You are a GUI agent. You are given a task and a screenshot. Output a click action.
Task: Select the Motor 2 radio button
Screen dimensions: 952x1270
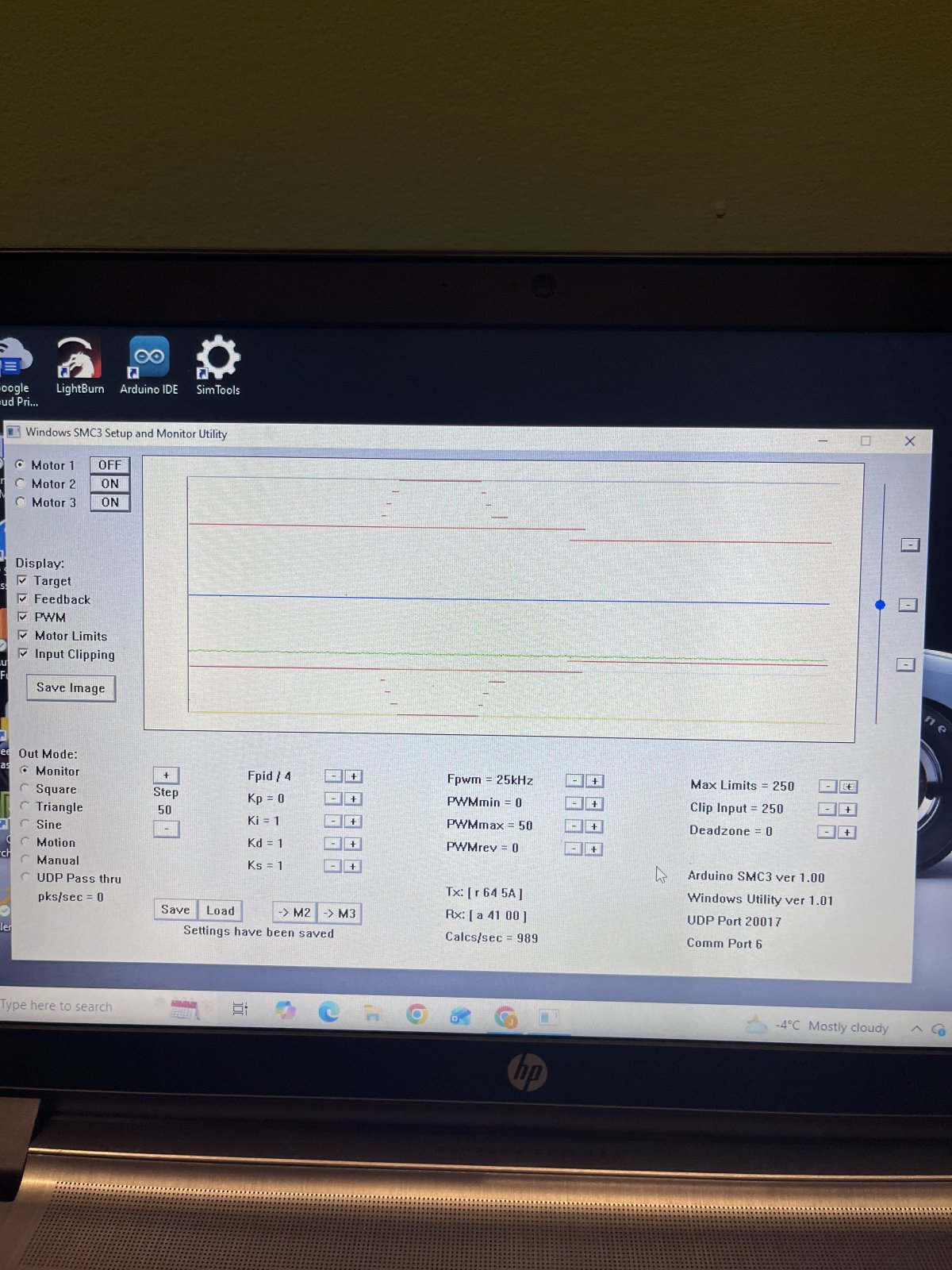20,483
